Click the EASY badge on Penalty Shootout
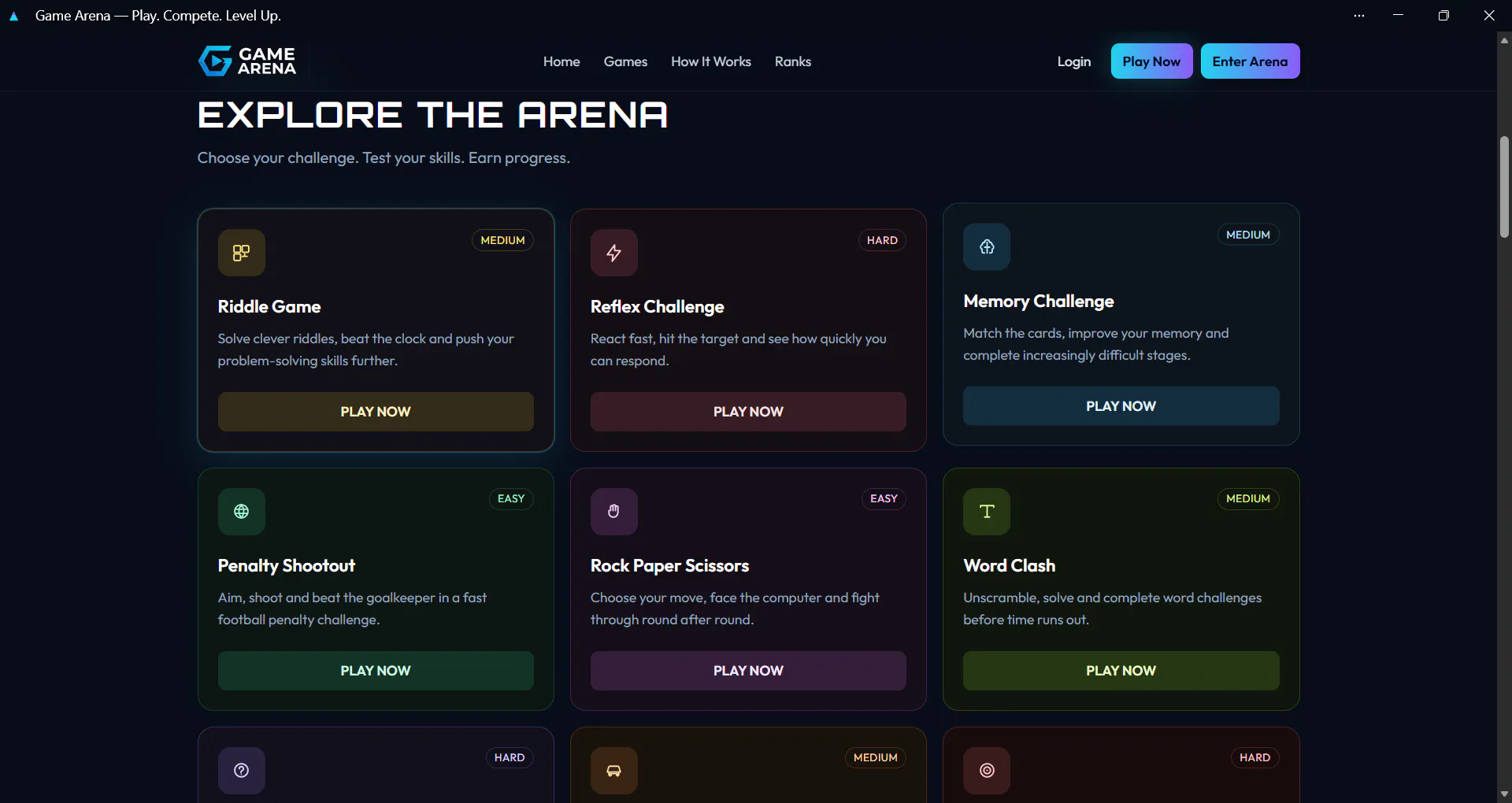 tap(511, 498)
